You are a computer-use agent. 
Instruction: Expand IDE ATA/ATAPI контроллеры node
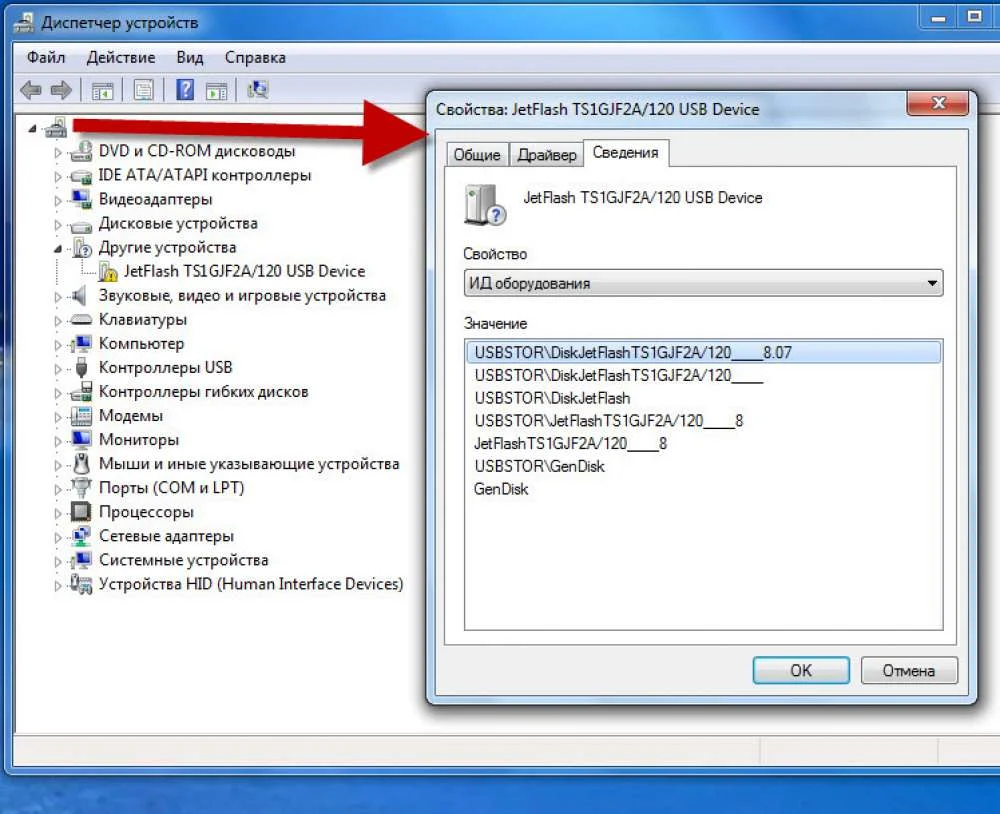57,177
